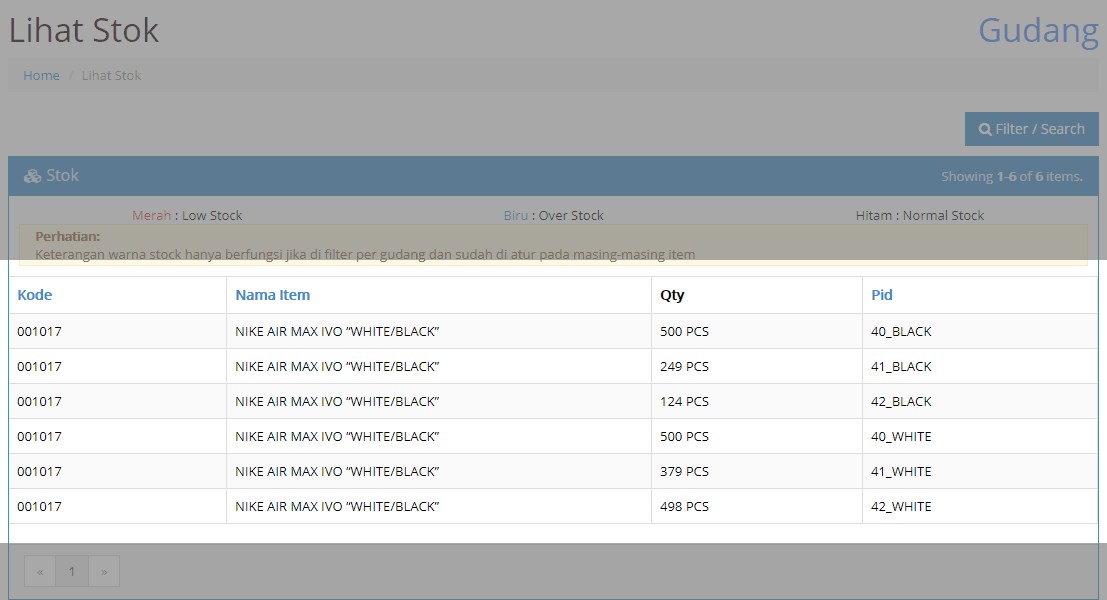
Task: Sort table by Kode column
Action: coord(35,295)
